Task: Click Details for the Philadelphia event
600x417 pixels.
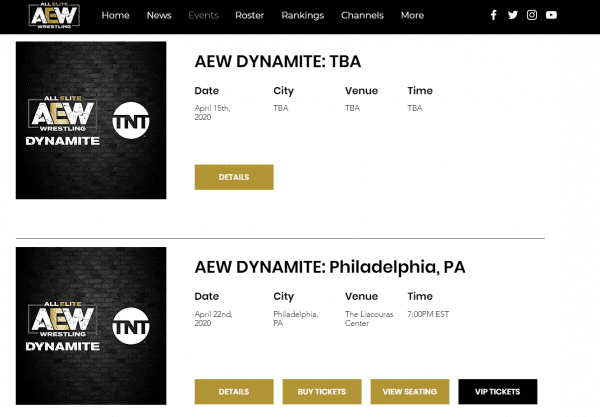Action: tap(233, 392)
